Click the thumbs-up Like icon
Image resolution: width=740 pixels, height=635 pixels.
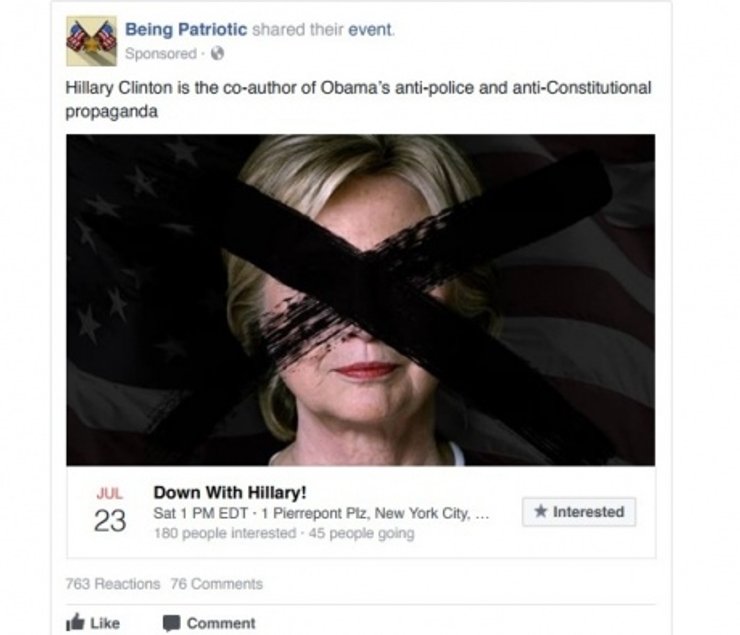(75, 622)
